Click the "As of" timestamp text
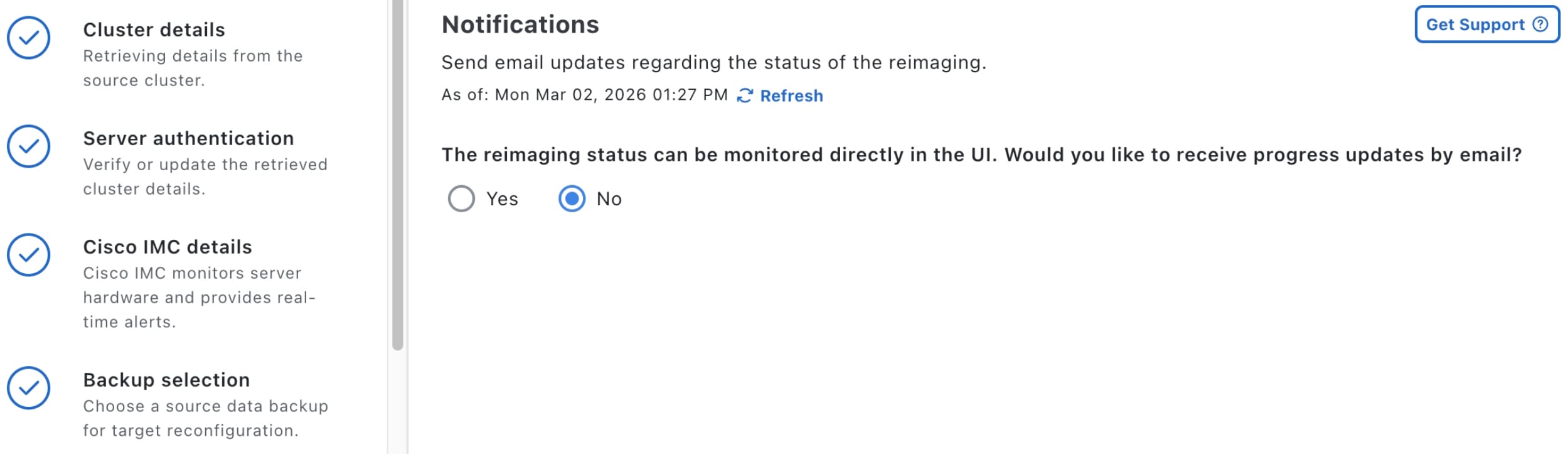 (x=584, y=95)
